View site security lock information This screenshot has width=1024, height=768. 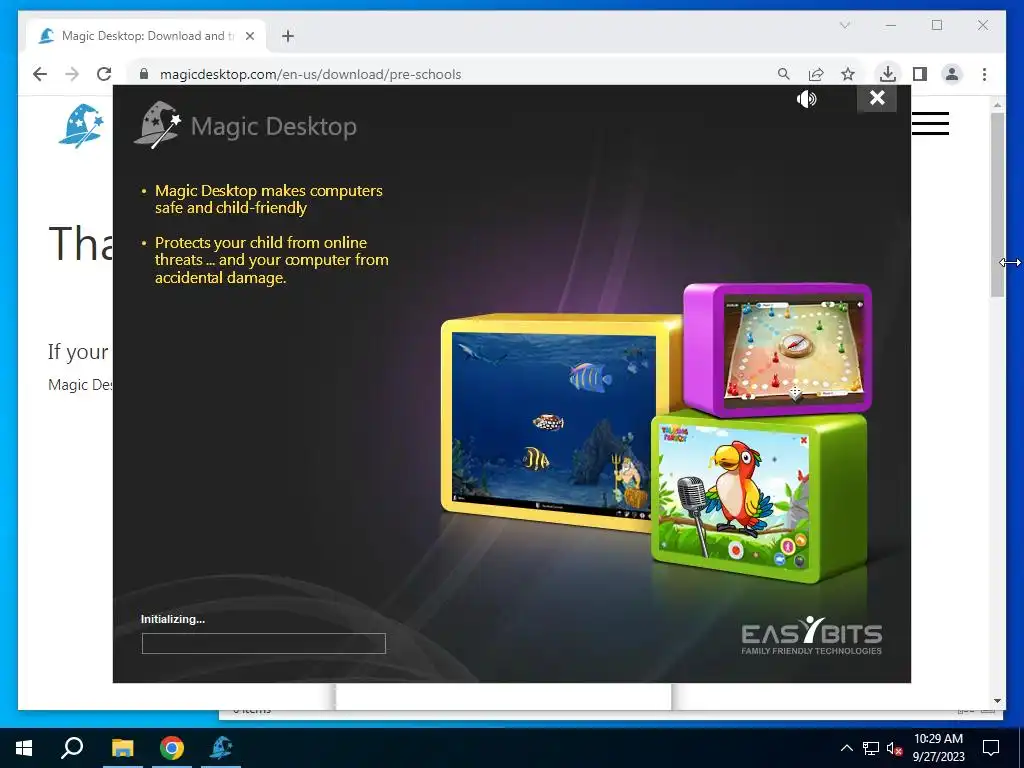coord(144,74)
